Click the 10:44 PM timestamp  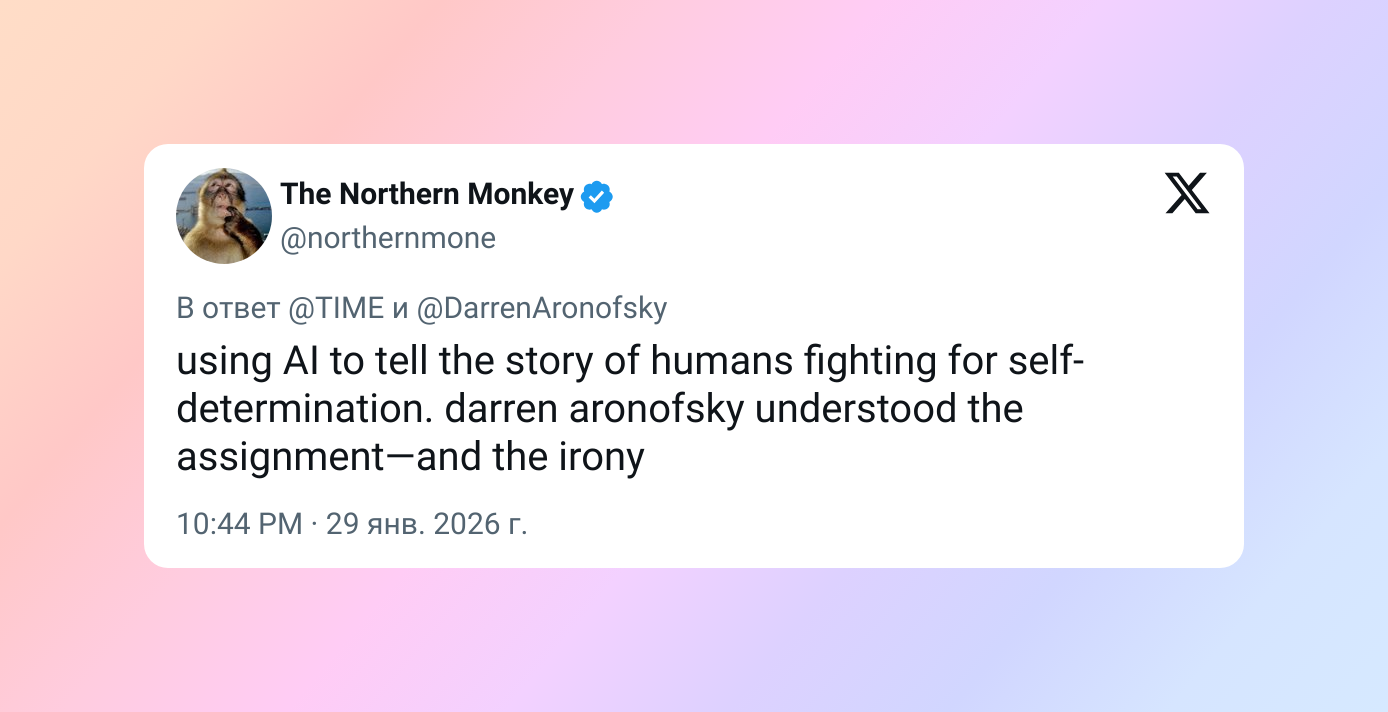[x=239, y=523]
